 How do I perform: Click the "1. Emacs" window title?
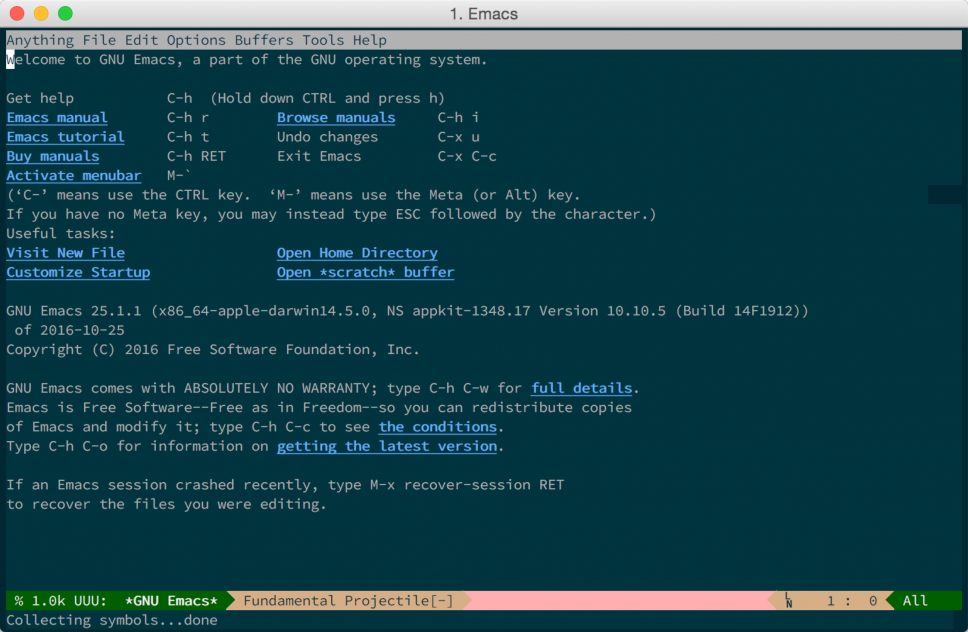484,14
